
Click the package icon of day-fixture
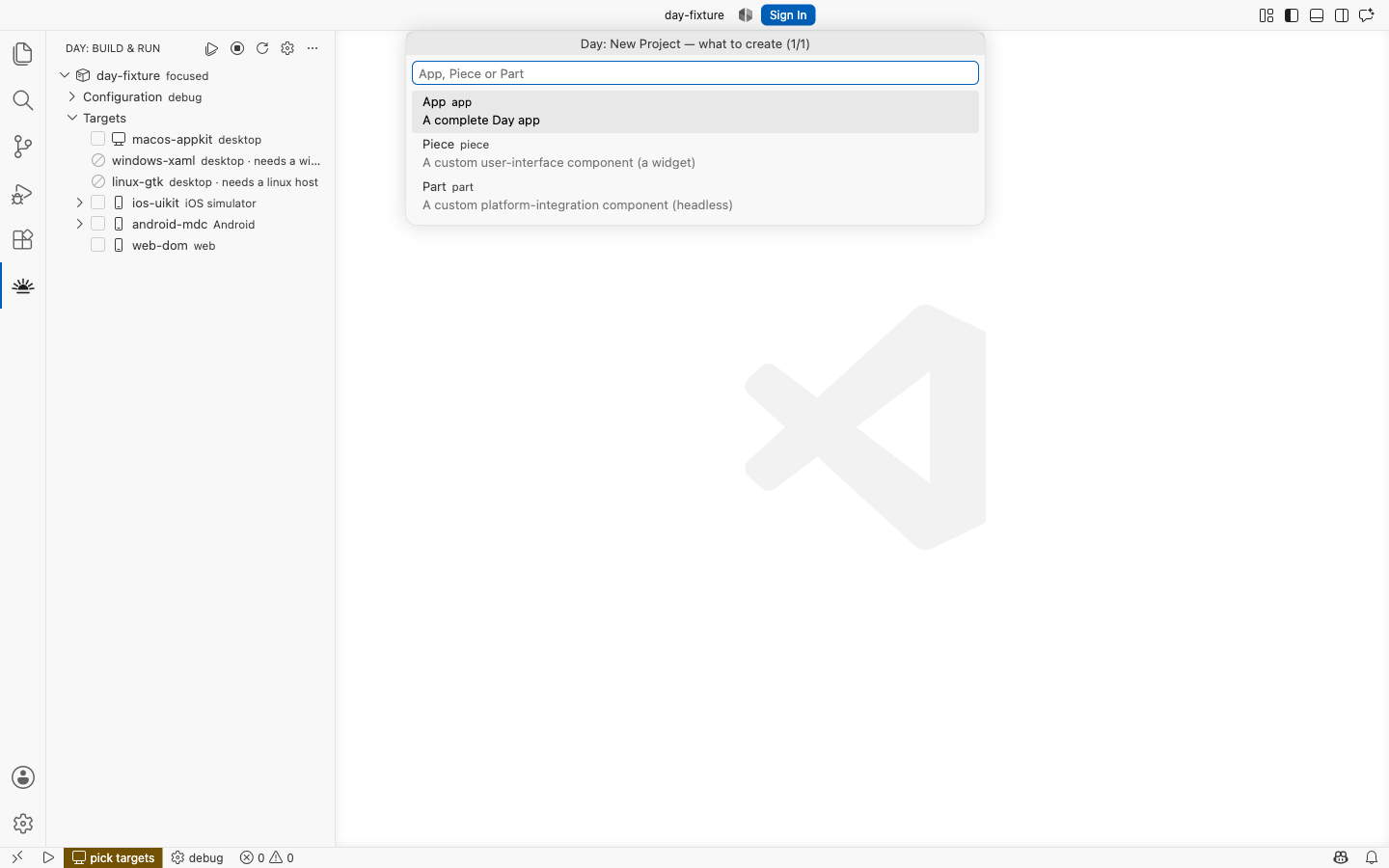click(x=83, y=75)
